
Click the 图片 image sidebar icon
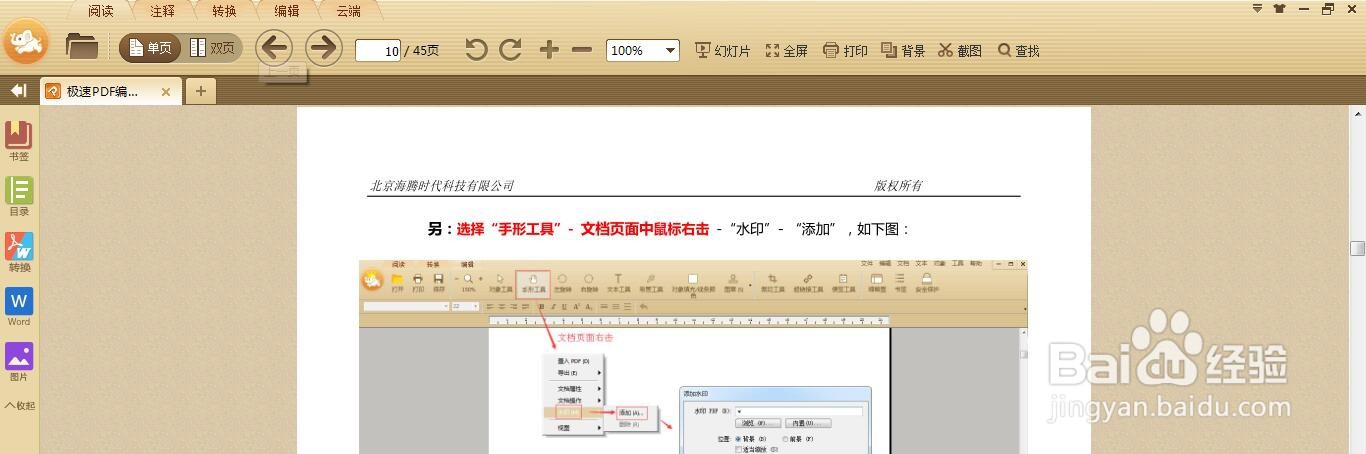point(19,362)
